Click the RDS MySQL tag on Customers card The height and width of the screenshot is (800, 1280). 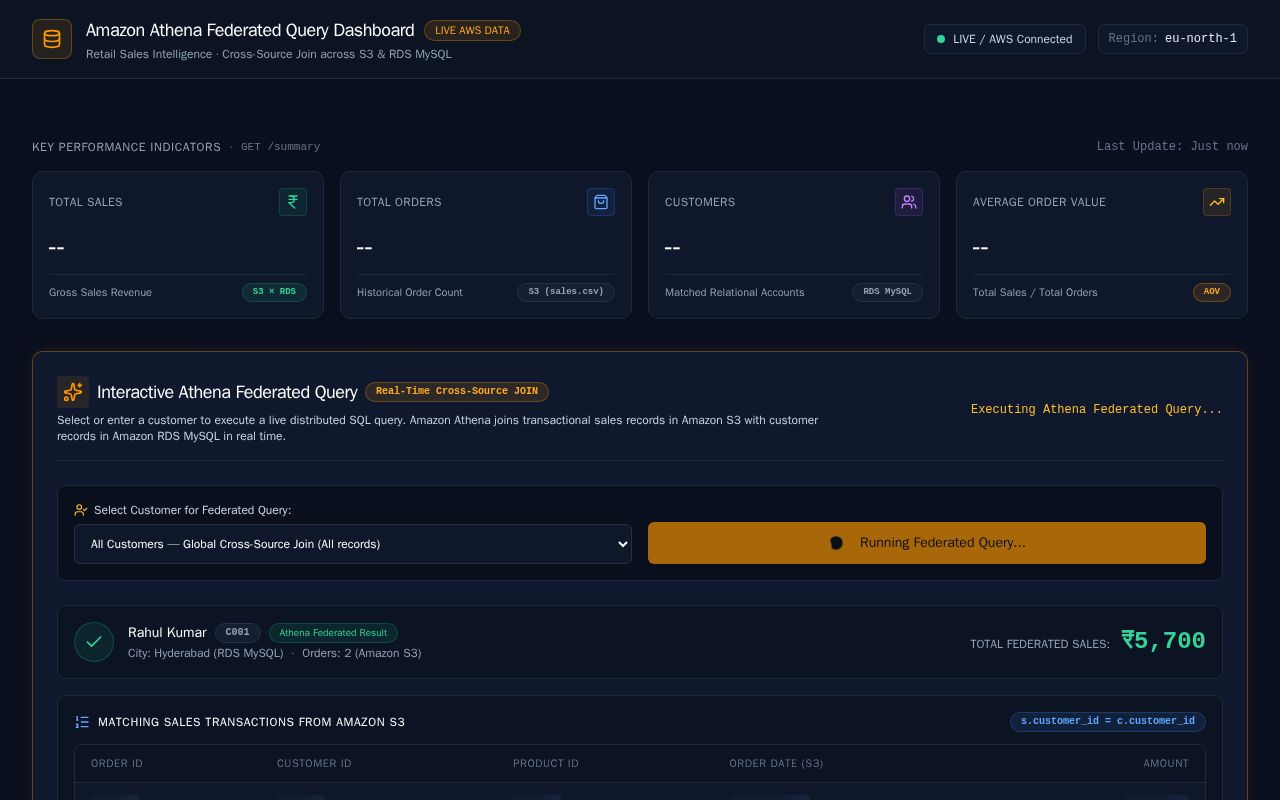point(887,292)
